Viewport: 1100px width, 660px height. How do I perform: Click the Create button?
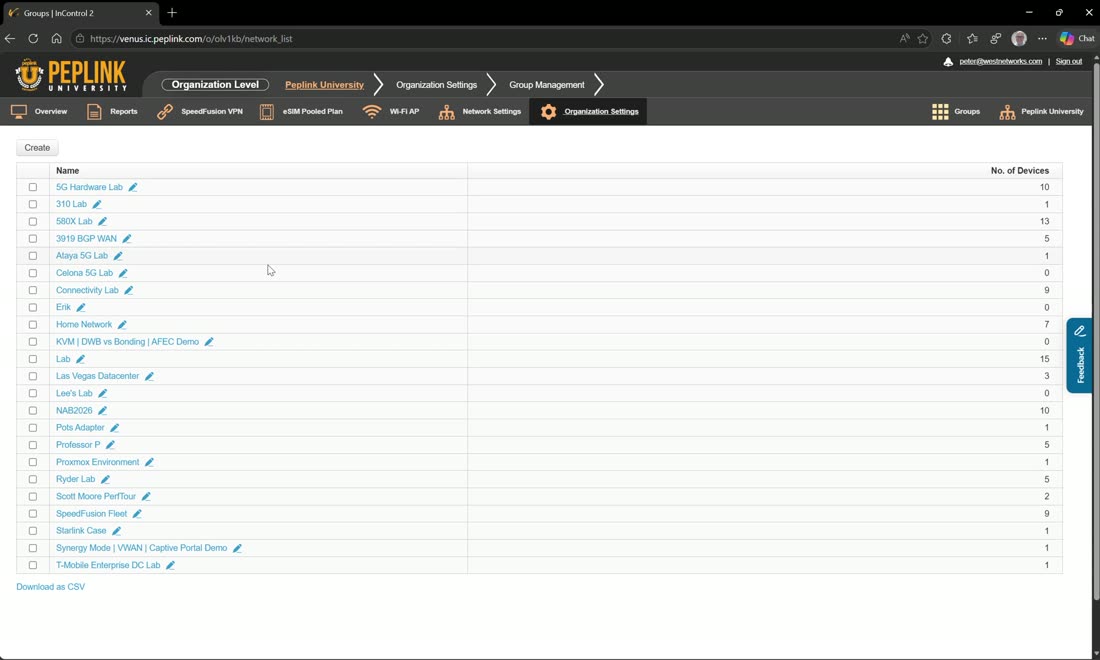pos(37,148)
